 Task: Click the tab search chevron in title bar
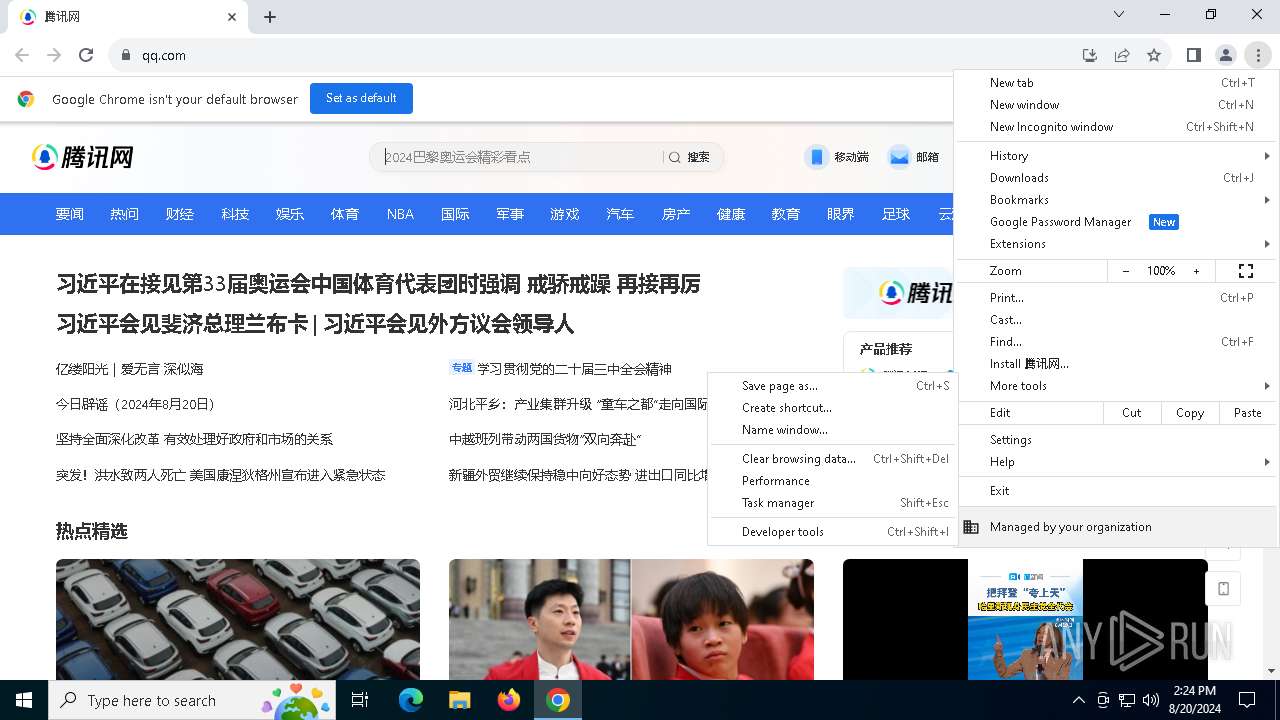(1119, 14)
